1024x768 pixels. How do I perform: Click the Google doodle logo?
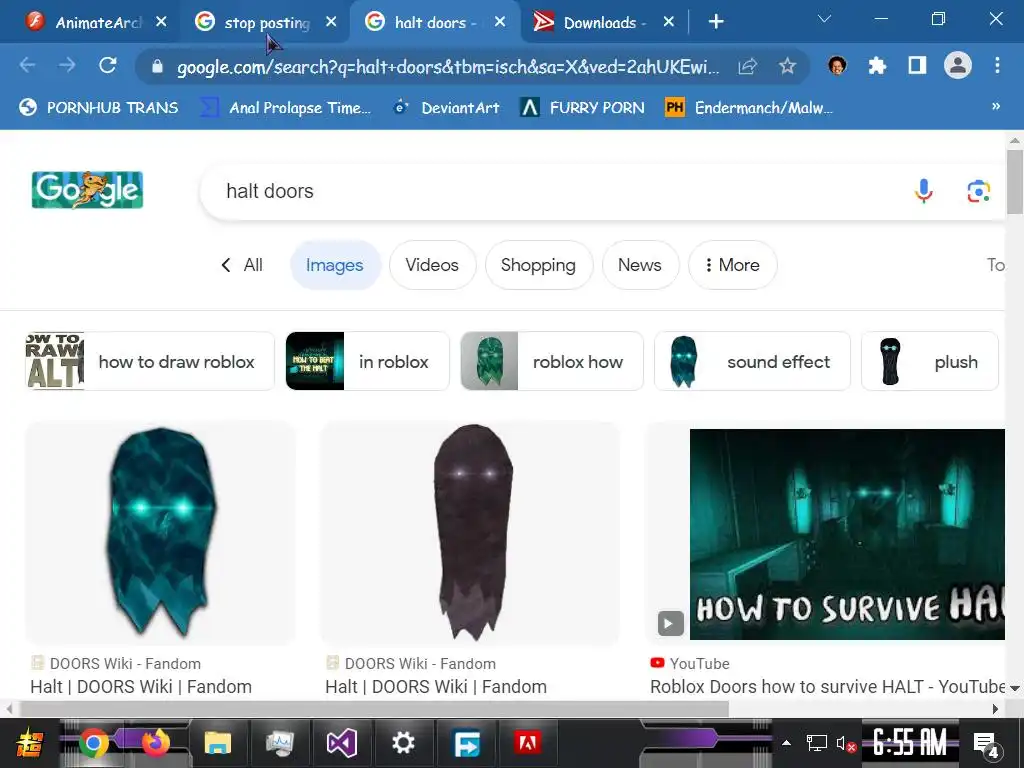(x=87, y=190)
